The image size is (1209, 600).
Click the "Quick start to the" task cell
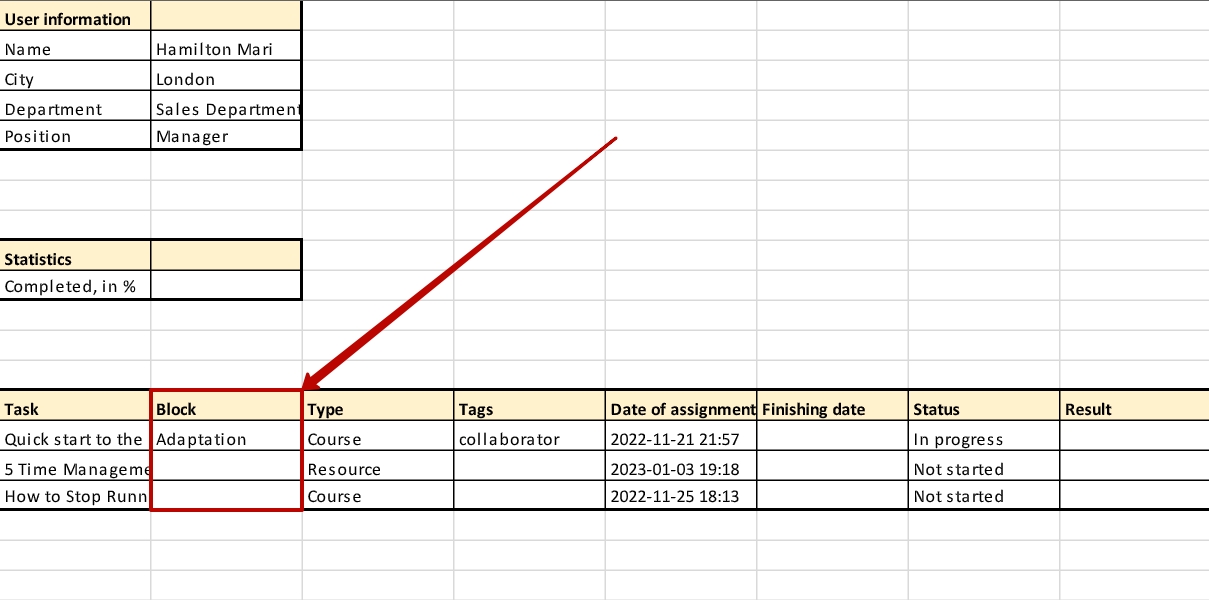(x=75, y=437)
